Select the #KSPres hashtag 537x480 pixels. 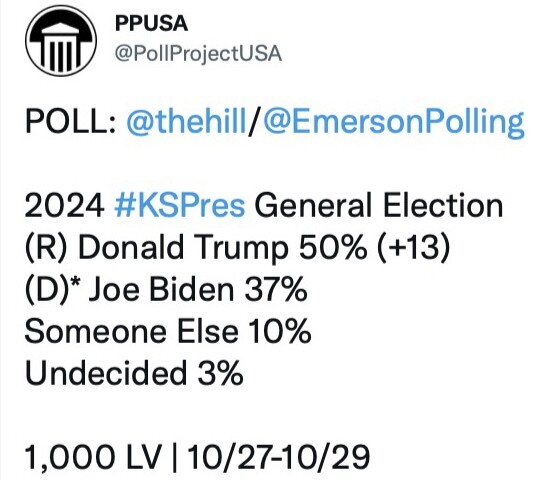coord(180,206)
